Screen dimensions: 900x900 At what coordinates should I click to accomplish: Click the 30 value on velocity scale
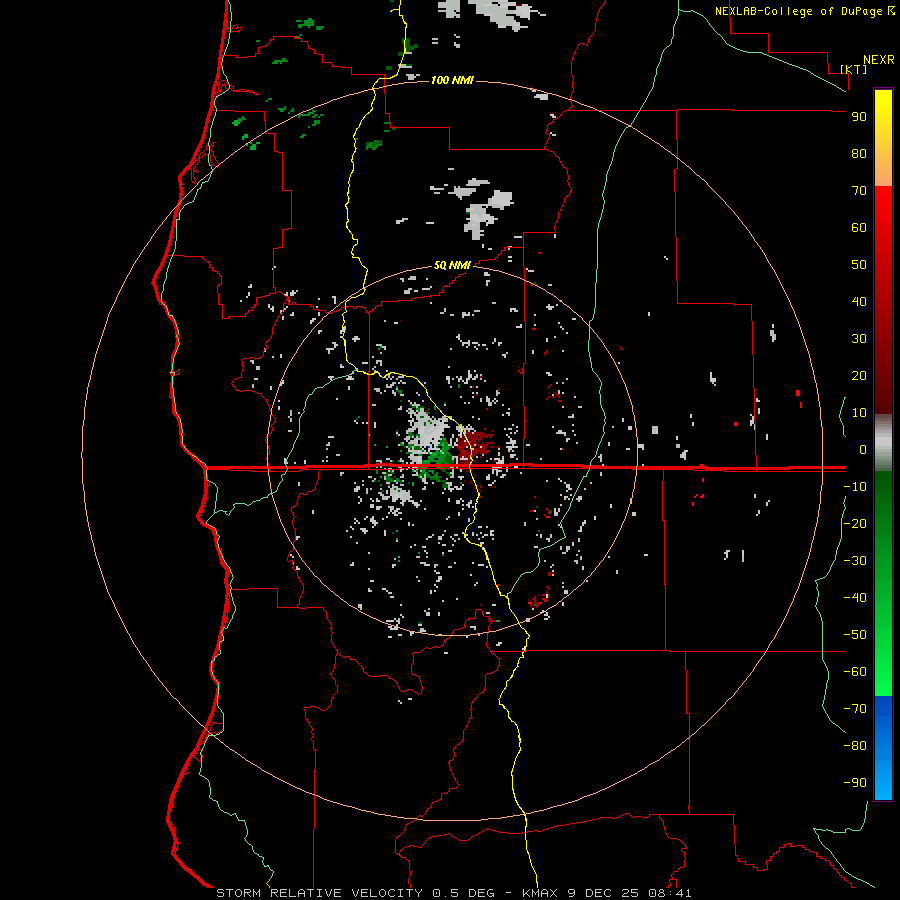859,339
